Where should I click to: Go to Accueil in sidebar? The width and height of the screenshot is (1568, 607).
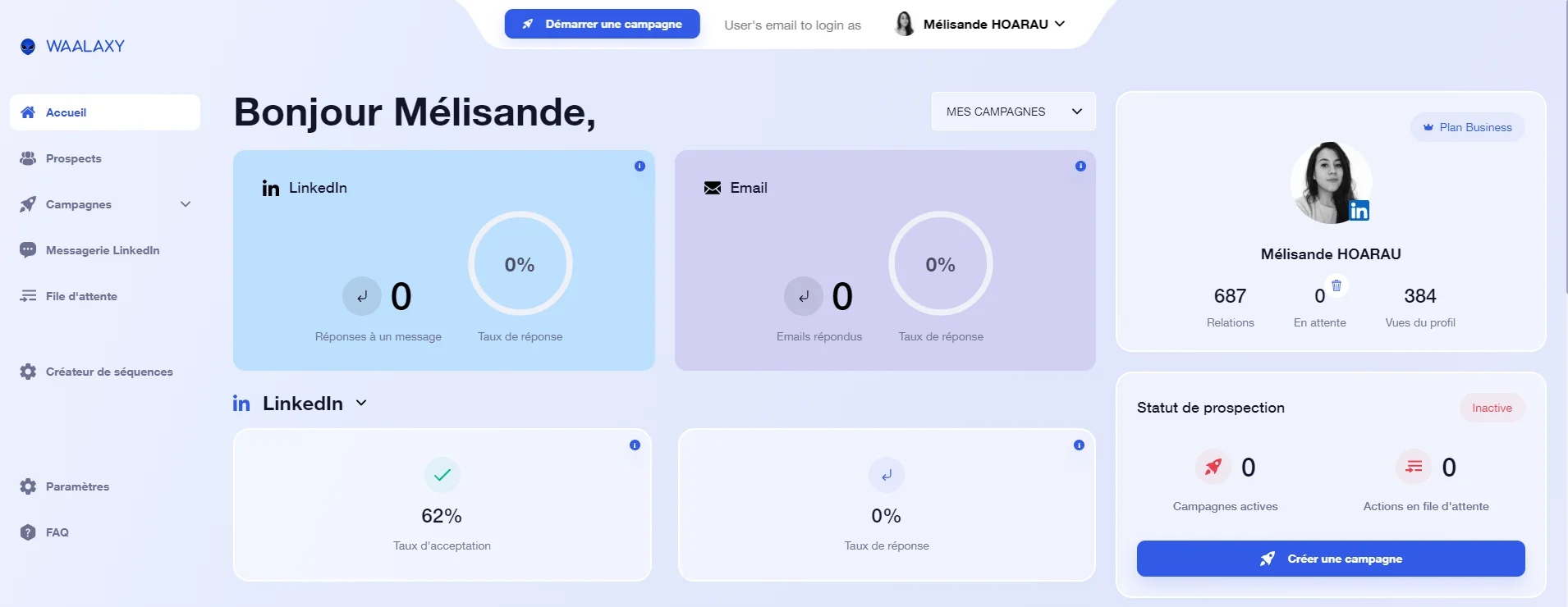[x=105, y=112]
